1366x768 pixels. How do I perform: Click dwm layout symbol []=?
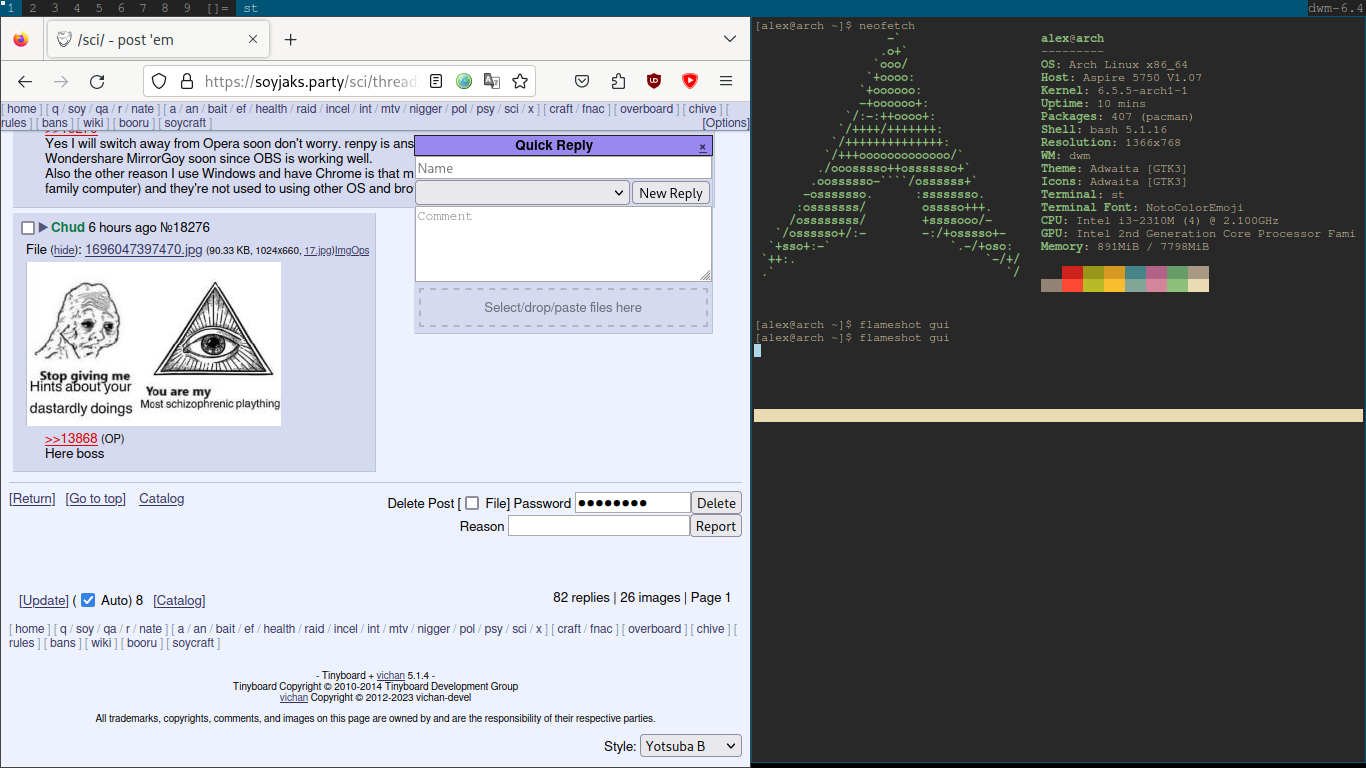[218, 8]
